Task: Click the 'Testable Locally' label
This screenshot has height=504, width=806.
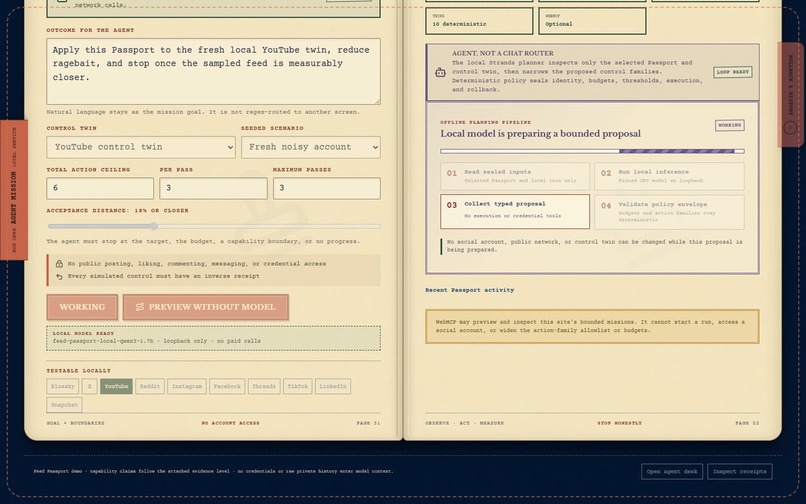Action: (x=79, y=371)
